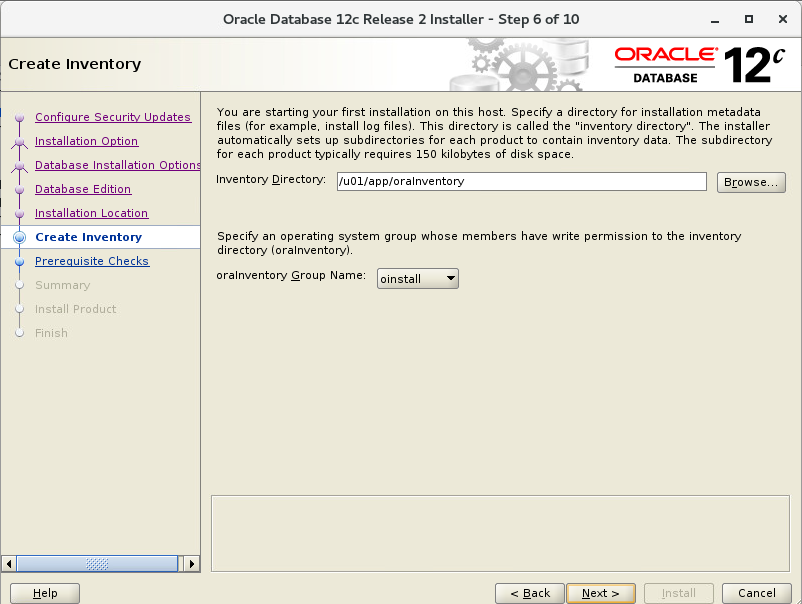
Task: Cancel the Oracle installation
Action: coord(756,593)
